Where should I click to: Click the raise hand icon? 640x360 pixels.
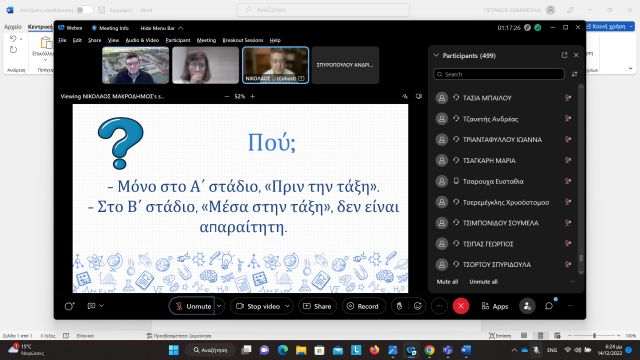[399, 306]
